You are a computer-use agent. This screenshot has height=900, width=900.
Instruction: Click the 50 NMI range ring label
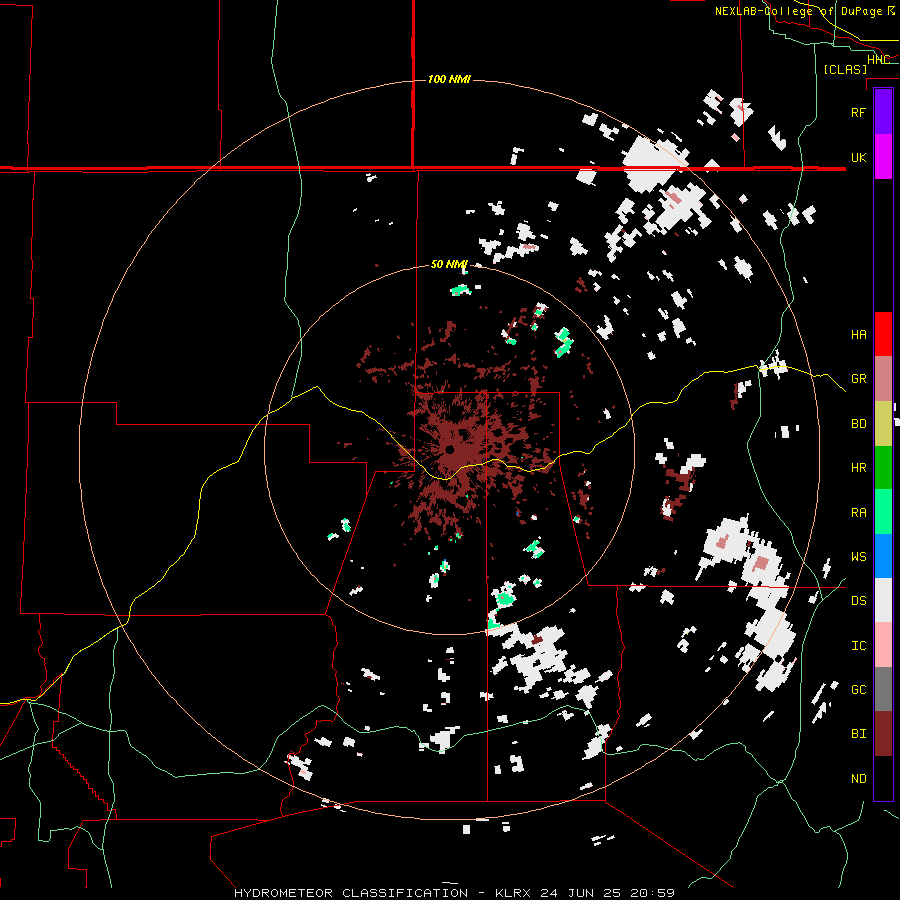[449, 265]
